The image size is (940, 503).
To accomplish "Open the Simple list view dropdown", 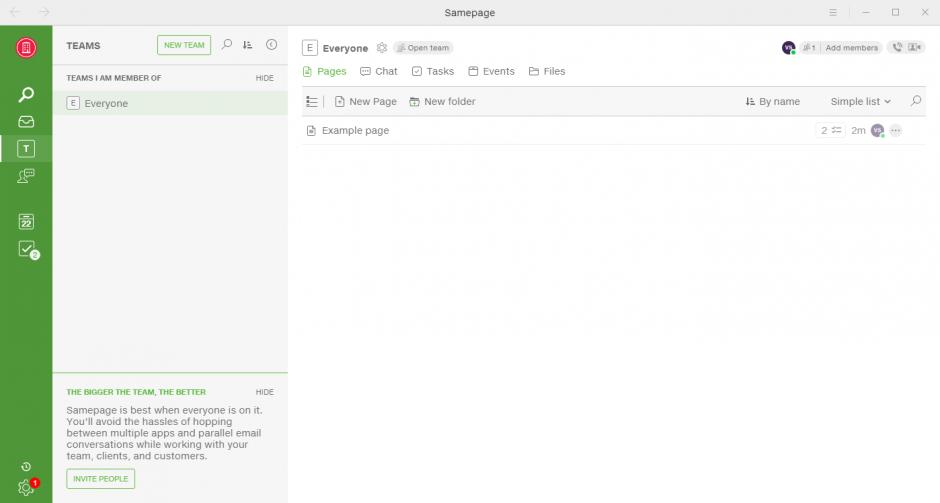I will (860, 101).
